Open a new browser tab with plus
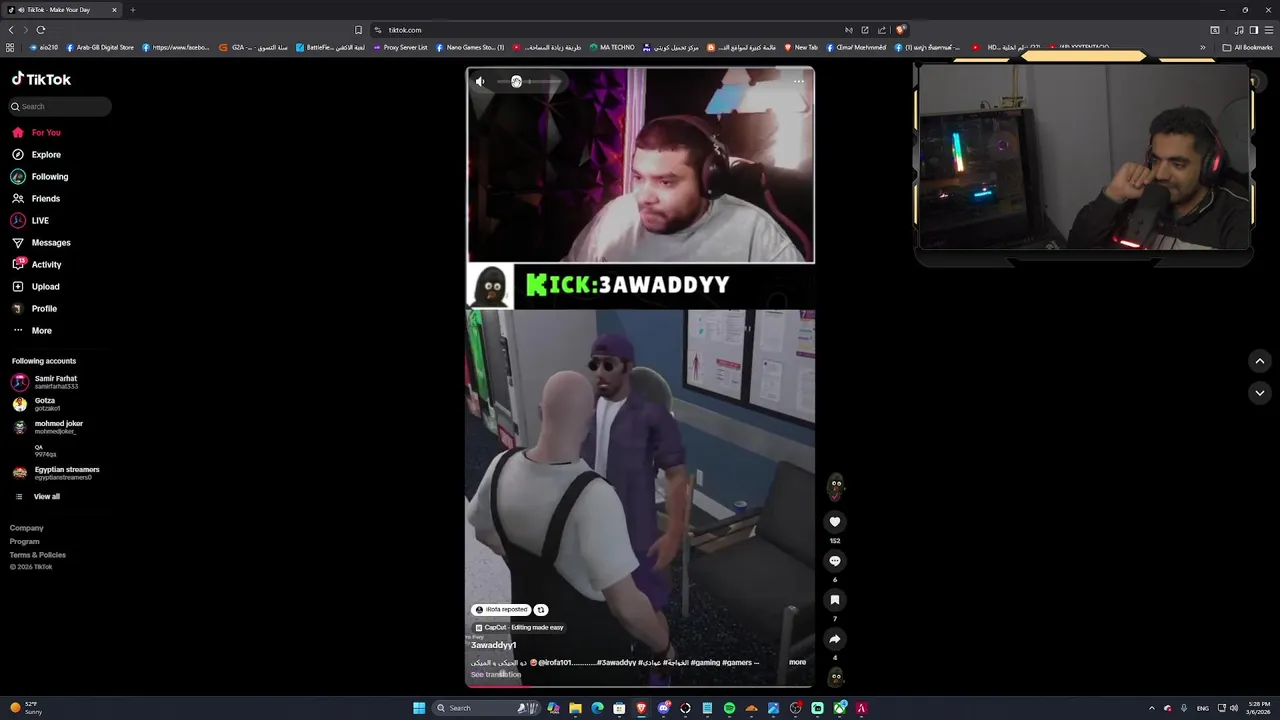The image size is (1280, 720). click(133, 10)
